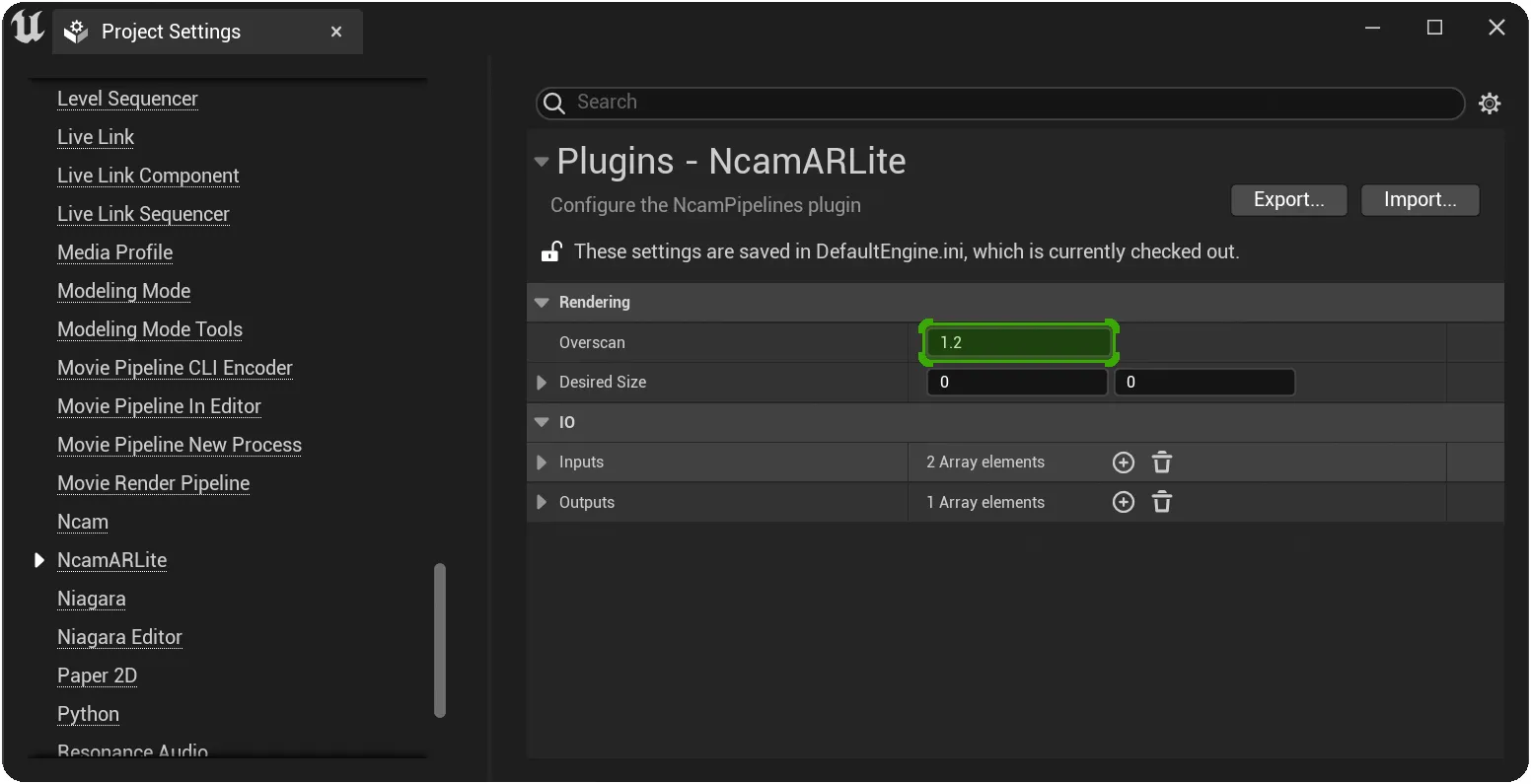Open Movie Pipeline New Process settings
Screen dimensions: 1531x784
[180, 445]
